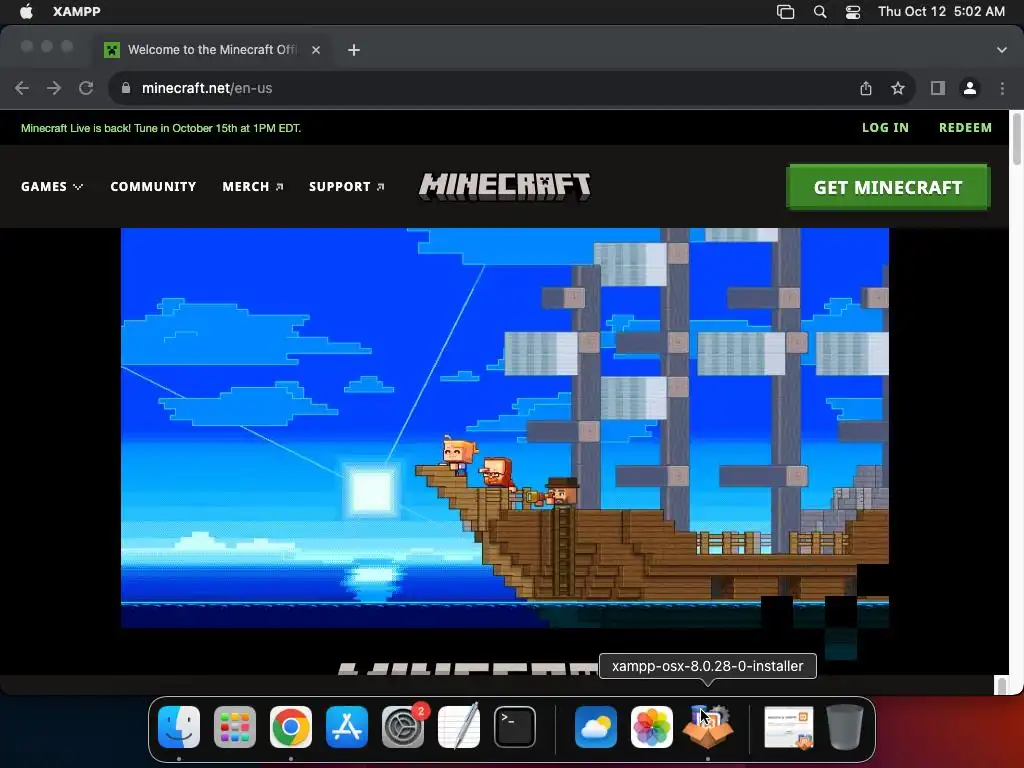Open Photos from the Dock
Screen dimensions: 1024x768
coord(652,727)
